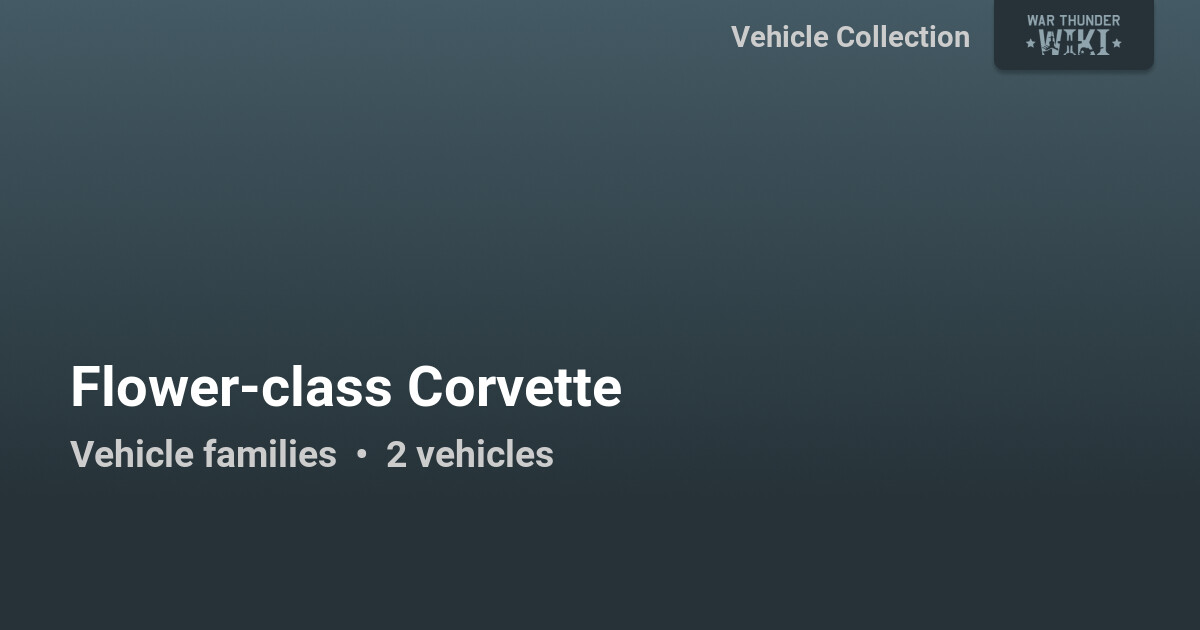
Task: Click the 2 vehicles count text
Action: (470, 454)
